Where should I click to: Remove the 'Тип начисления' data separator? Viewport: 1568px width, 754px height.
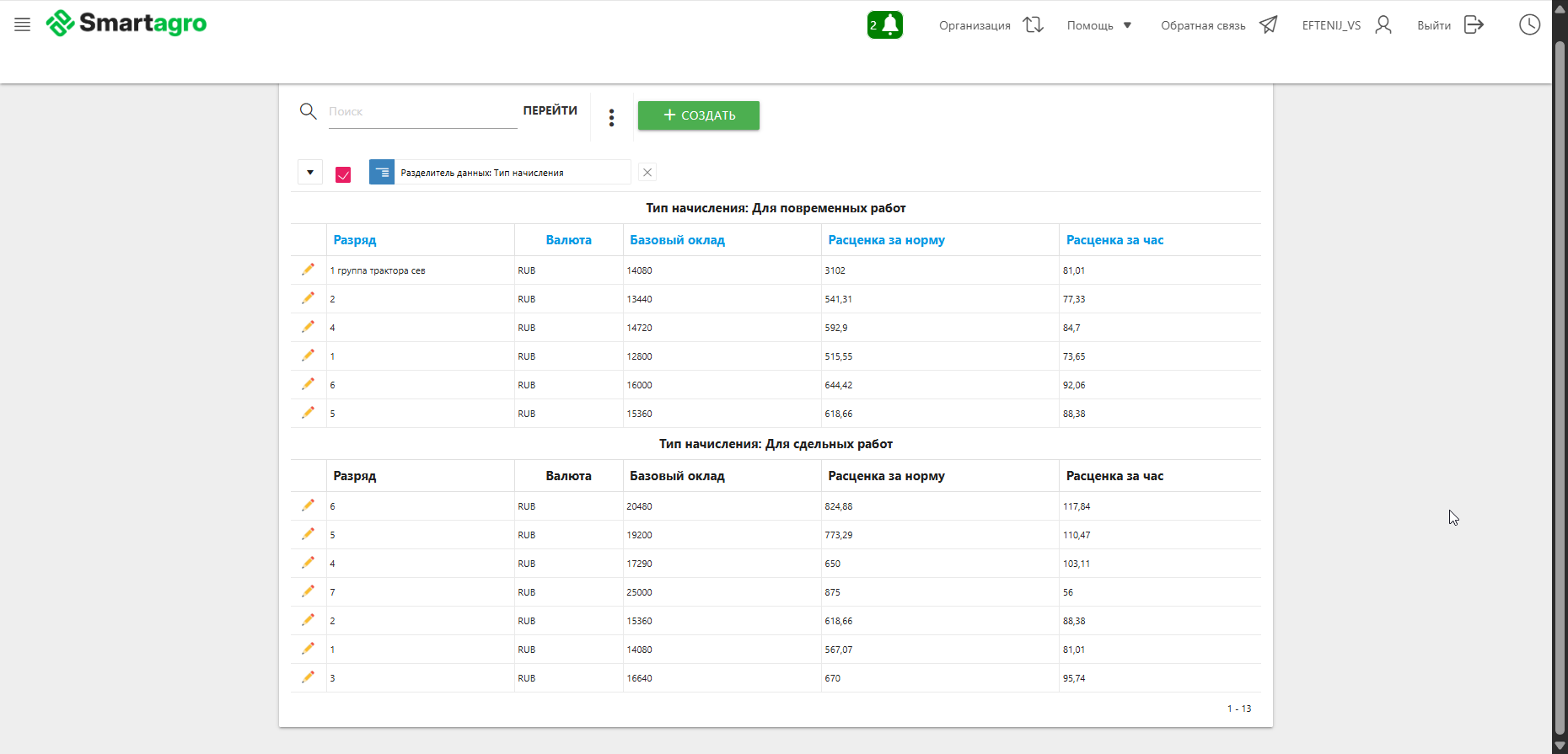click(x=647, y=173)
